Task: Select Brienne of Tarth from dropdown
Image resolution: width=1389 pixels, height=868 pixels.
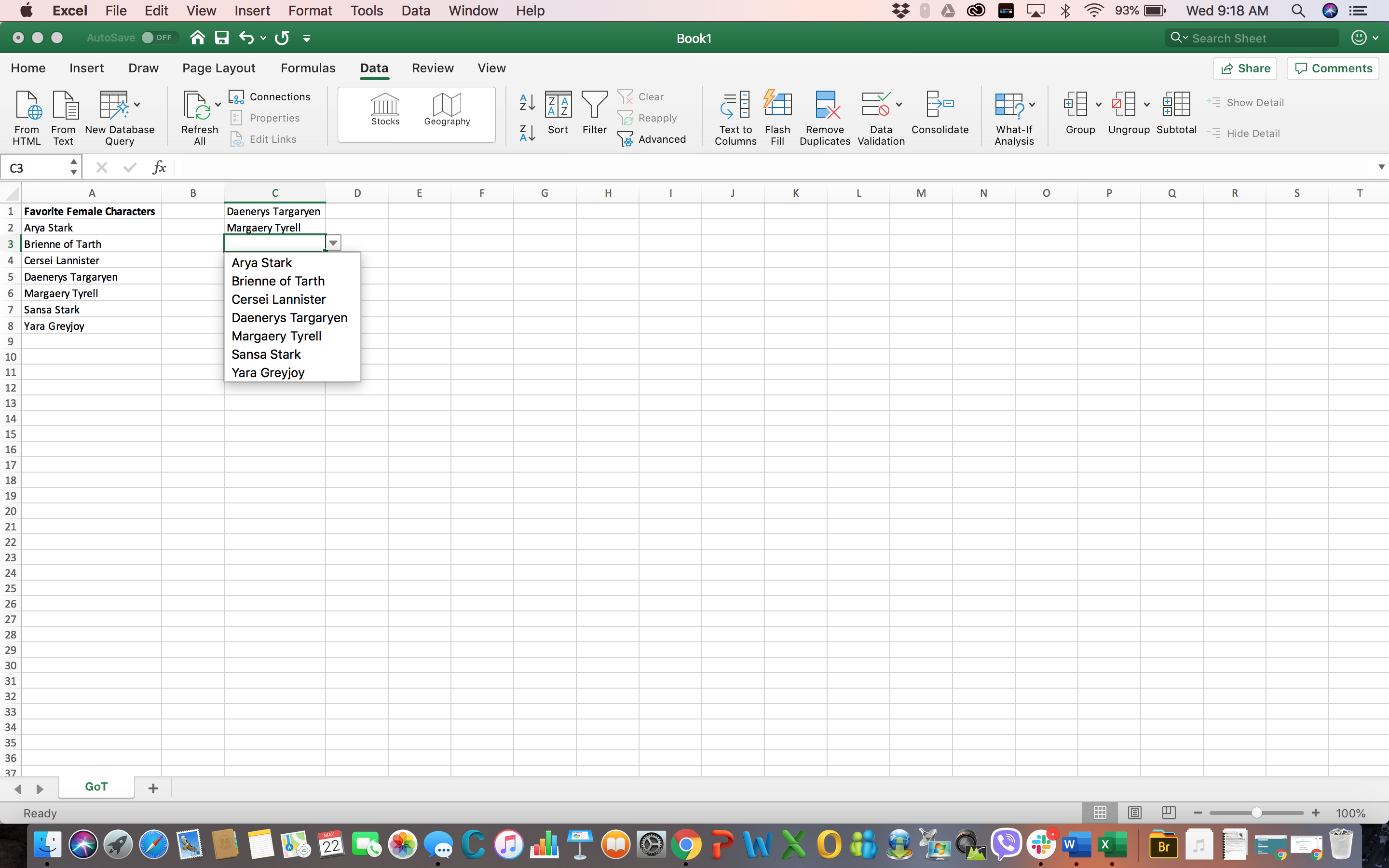Action: 278,281
